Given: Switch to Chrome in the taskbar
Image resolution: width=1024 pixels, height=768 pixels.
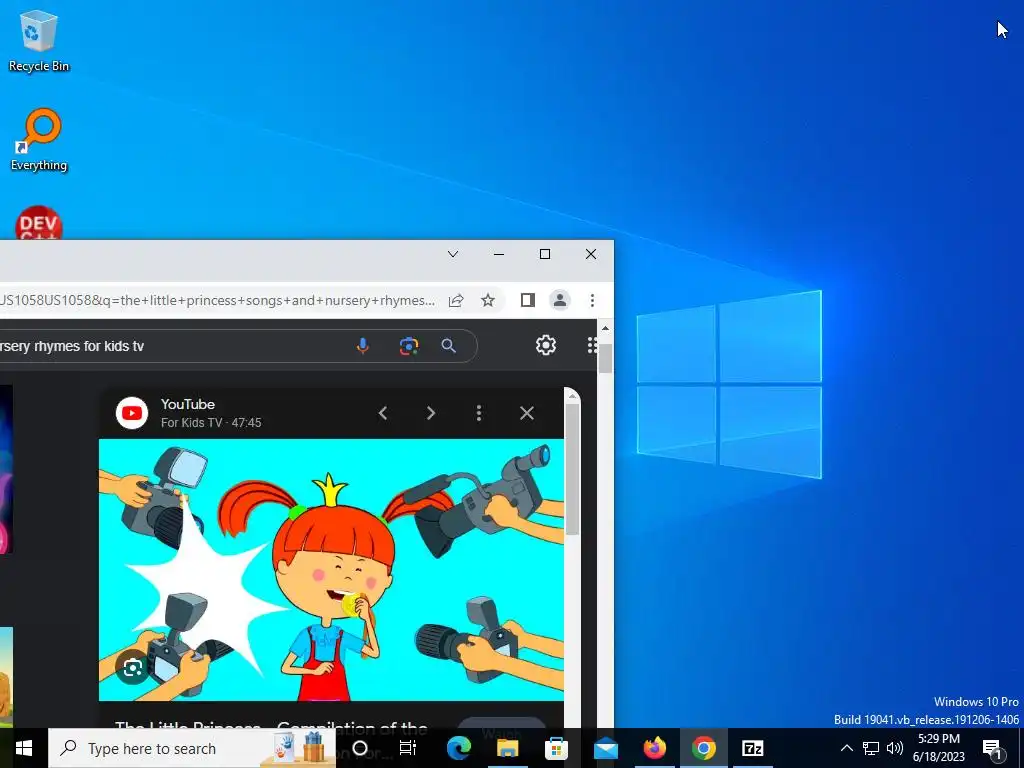Looking at the screenshot, I should click(x=703, y=748).
